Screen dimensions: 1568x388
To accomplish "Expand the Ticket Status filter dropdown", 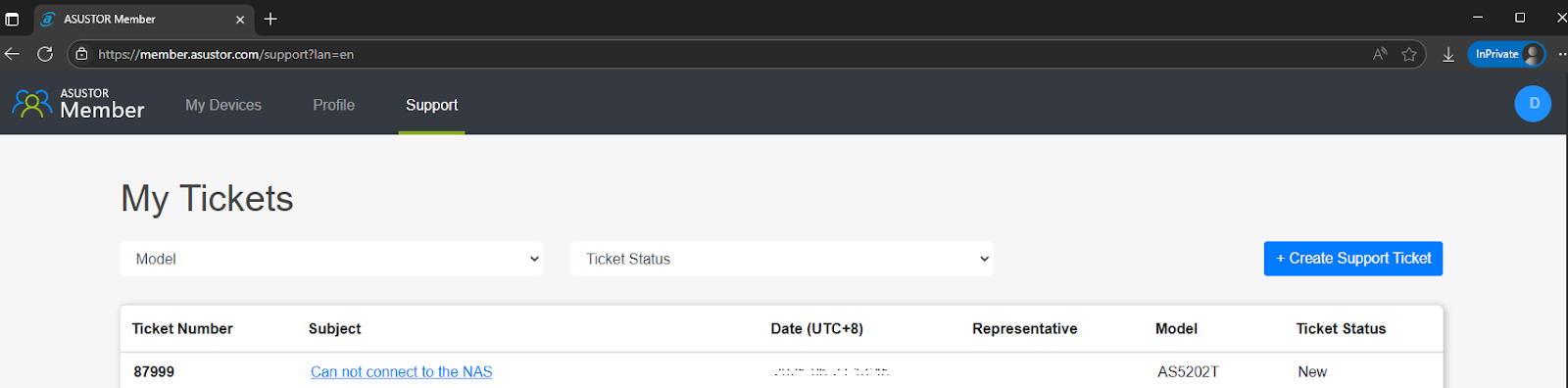I will pos(781,259).
